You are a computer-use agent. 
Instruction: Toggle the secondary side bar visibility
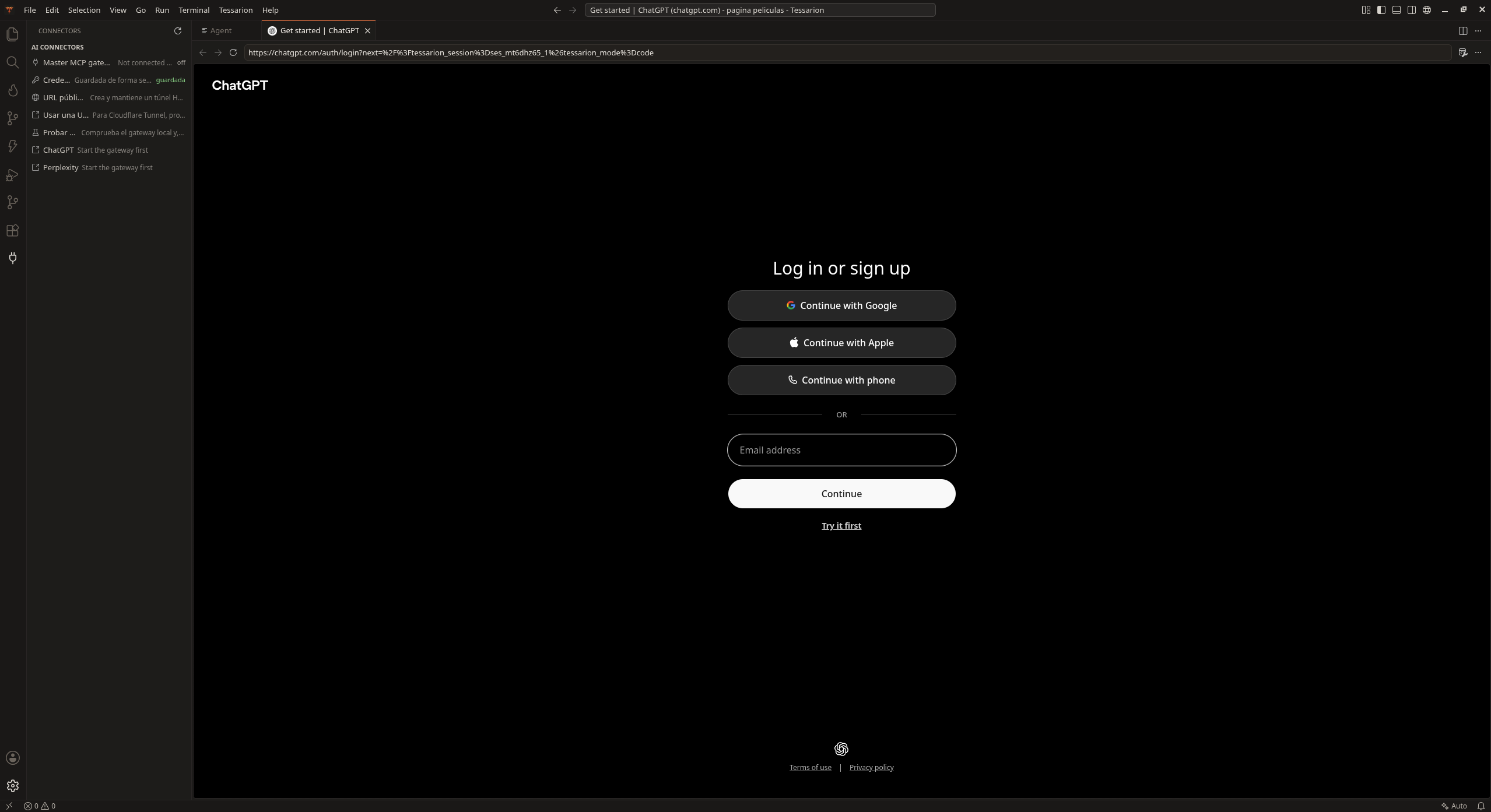pos(1412,10)
